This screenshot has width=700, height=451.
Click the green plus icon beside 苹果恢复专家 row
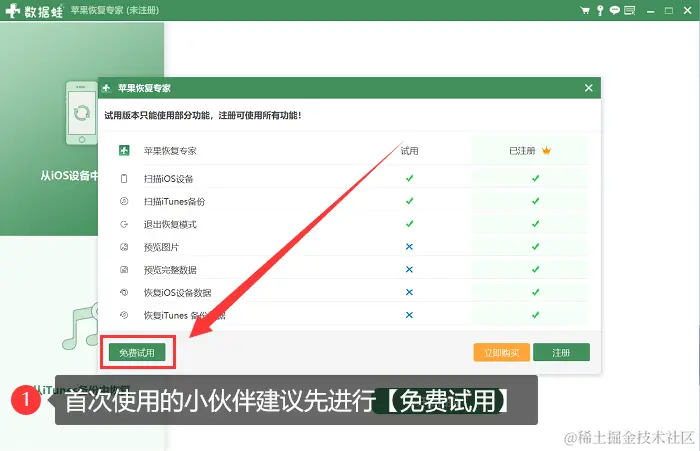(x=124, y=150)
